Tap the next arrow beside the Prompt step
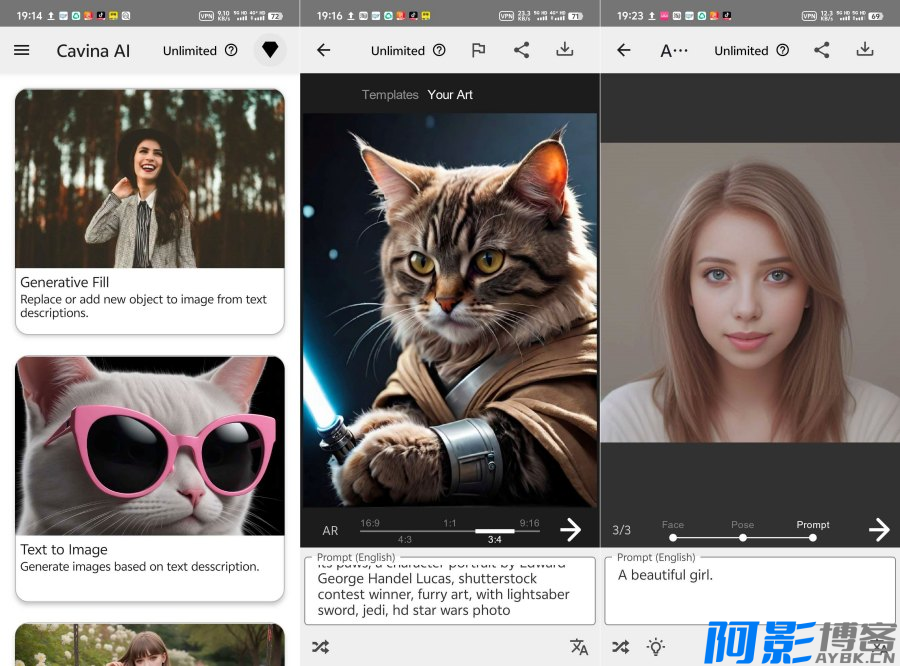This screenshot has width=900, height=666. coord(879,529)
